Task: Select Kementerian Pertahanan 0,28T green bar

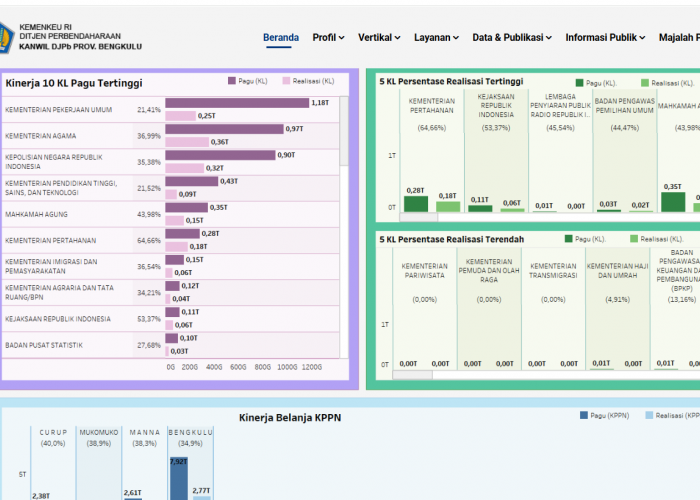Action: pyautogui.click(x=416, y=204)
